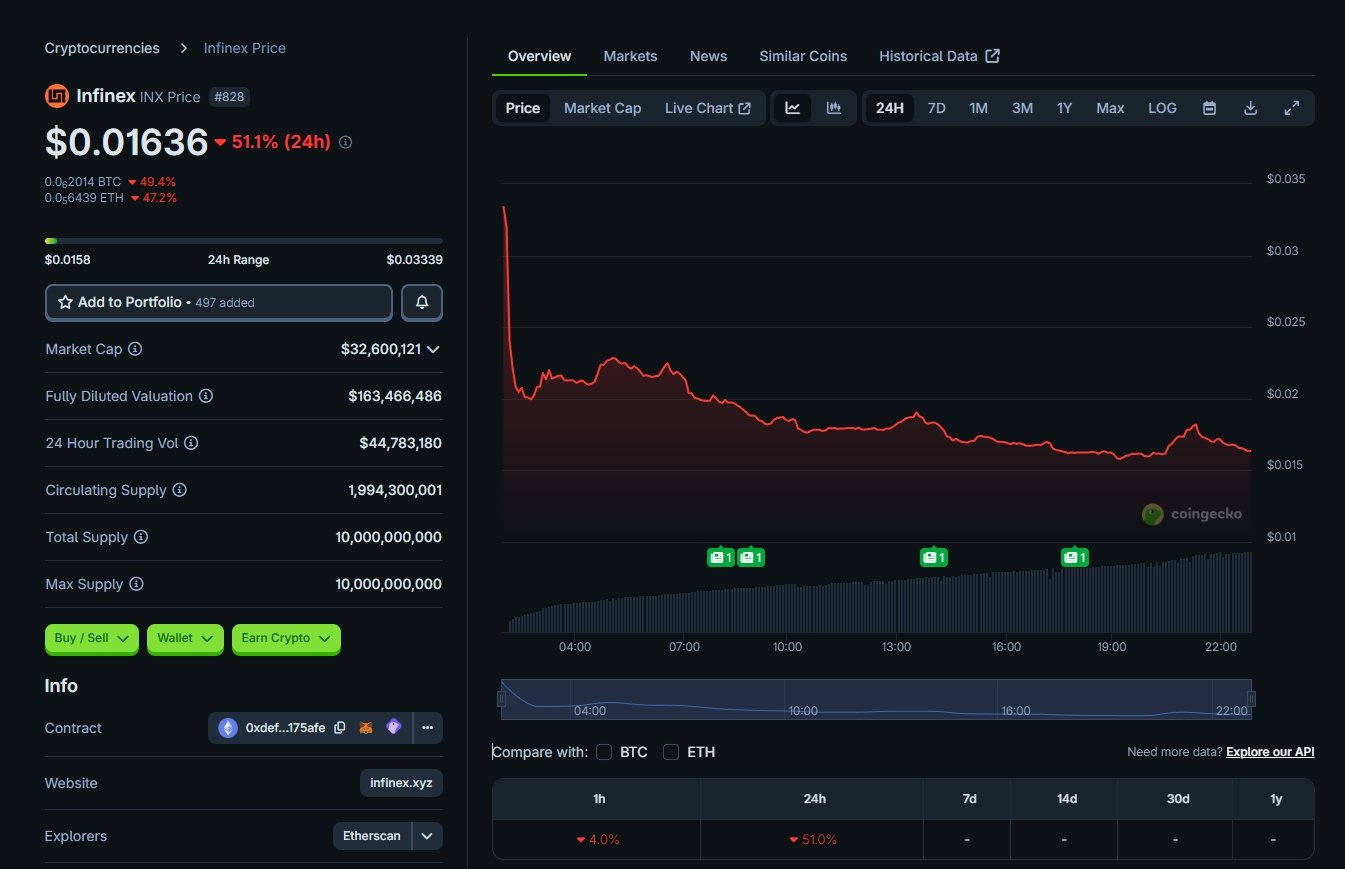The image size is (1345, 869).
Task: Switch to candlestick chart icon
Action: click(833, 108)
